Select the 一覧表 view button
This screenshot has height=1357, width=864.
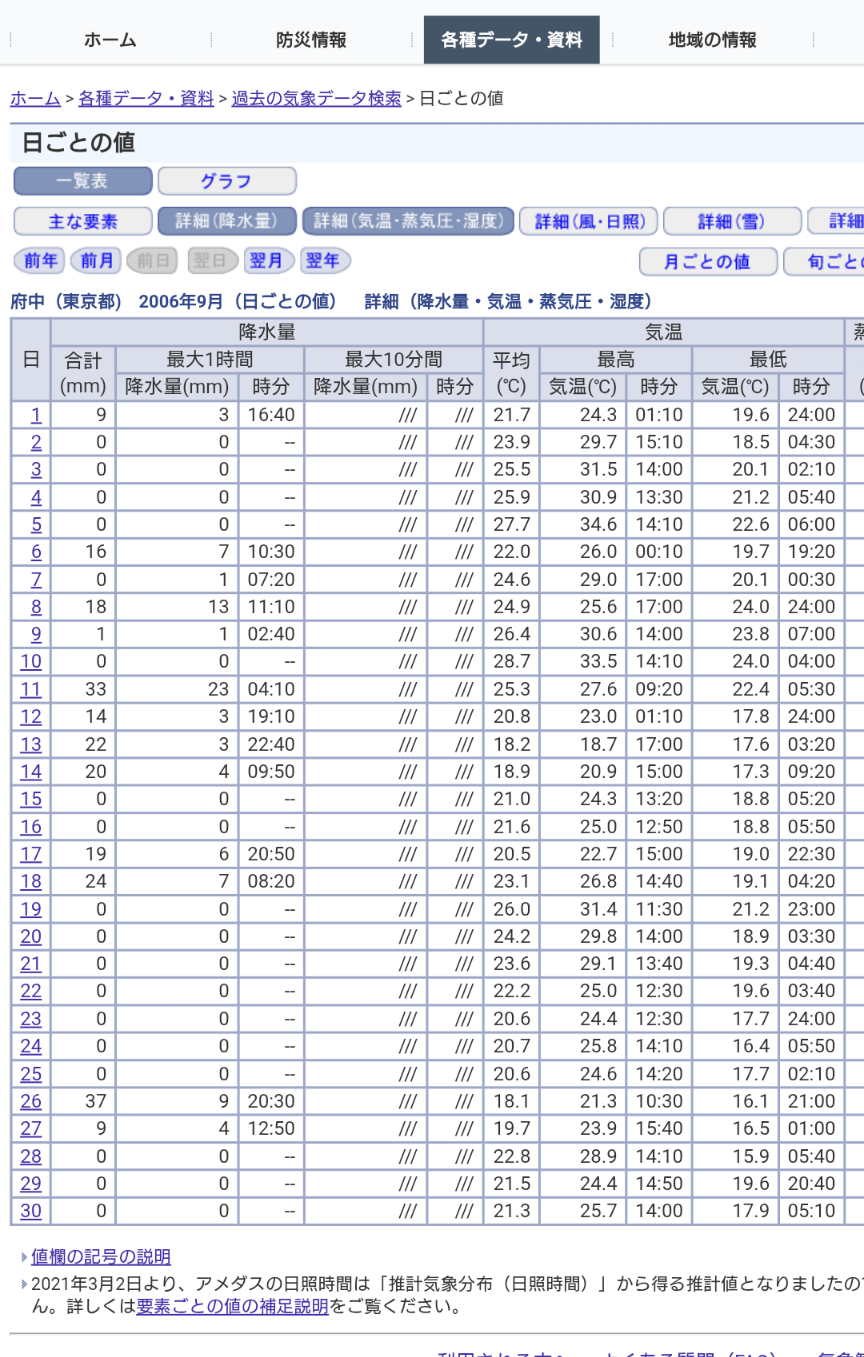(83, 182)
